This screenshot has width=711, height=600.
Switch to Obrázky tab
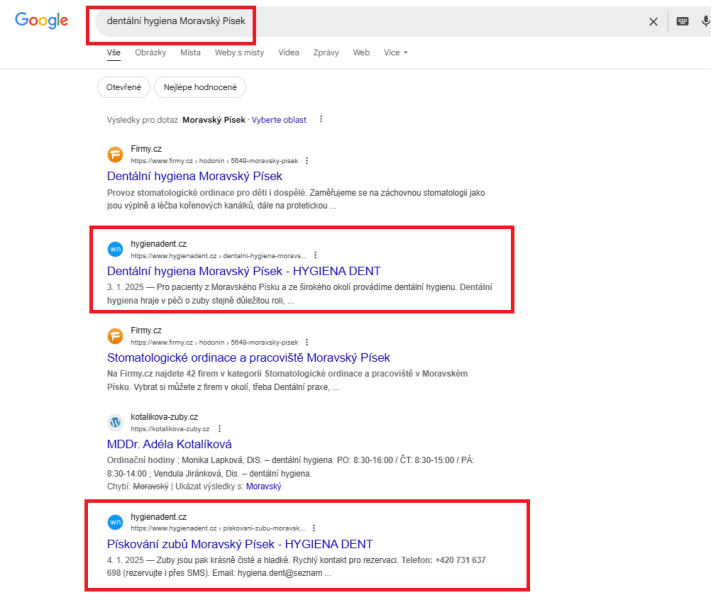click(x=150, y=53)
